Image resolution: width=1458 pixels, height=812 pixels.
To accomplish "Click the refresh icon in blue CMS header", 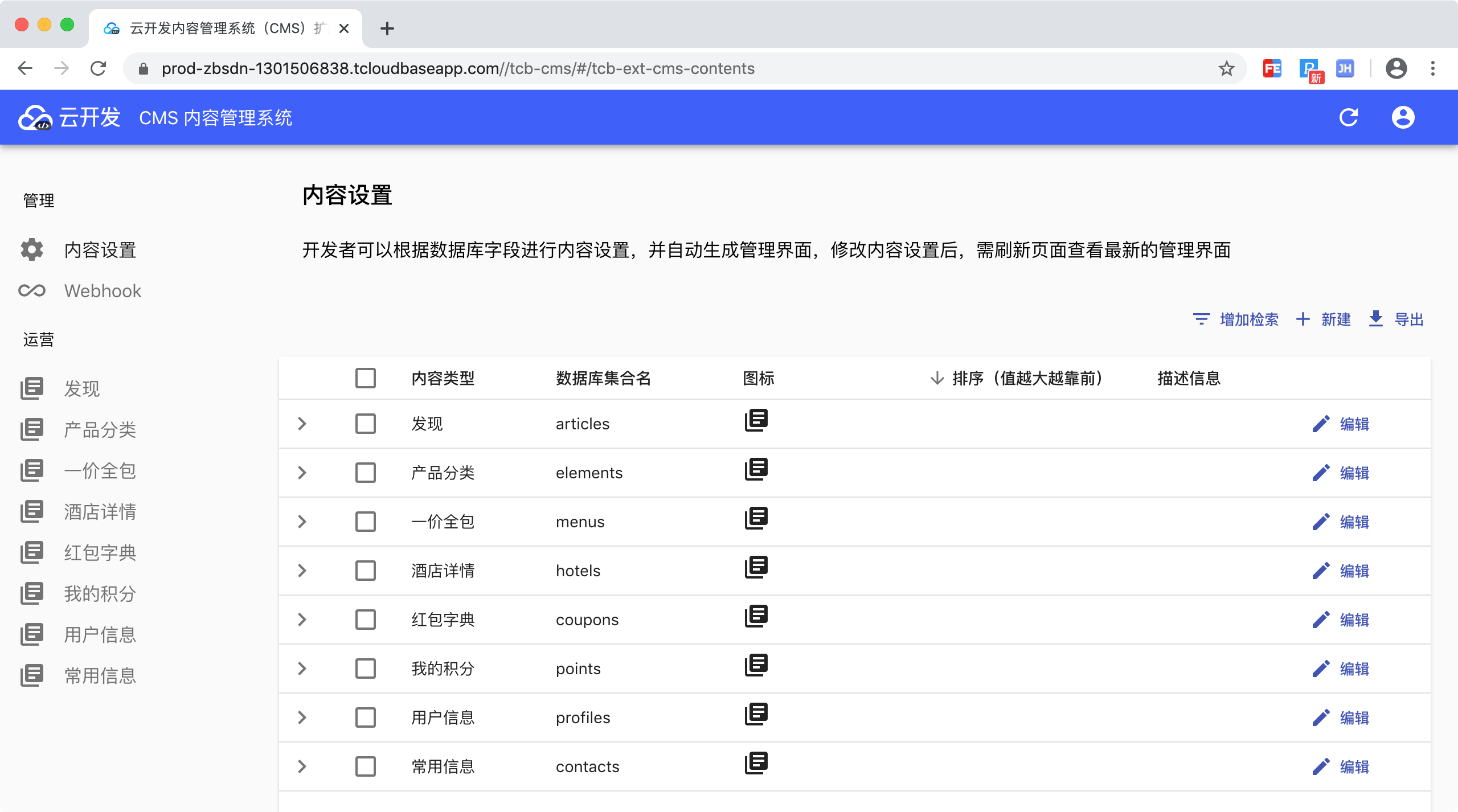I will pyautogui.click(x=1348, y=118).
